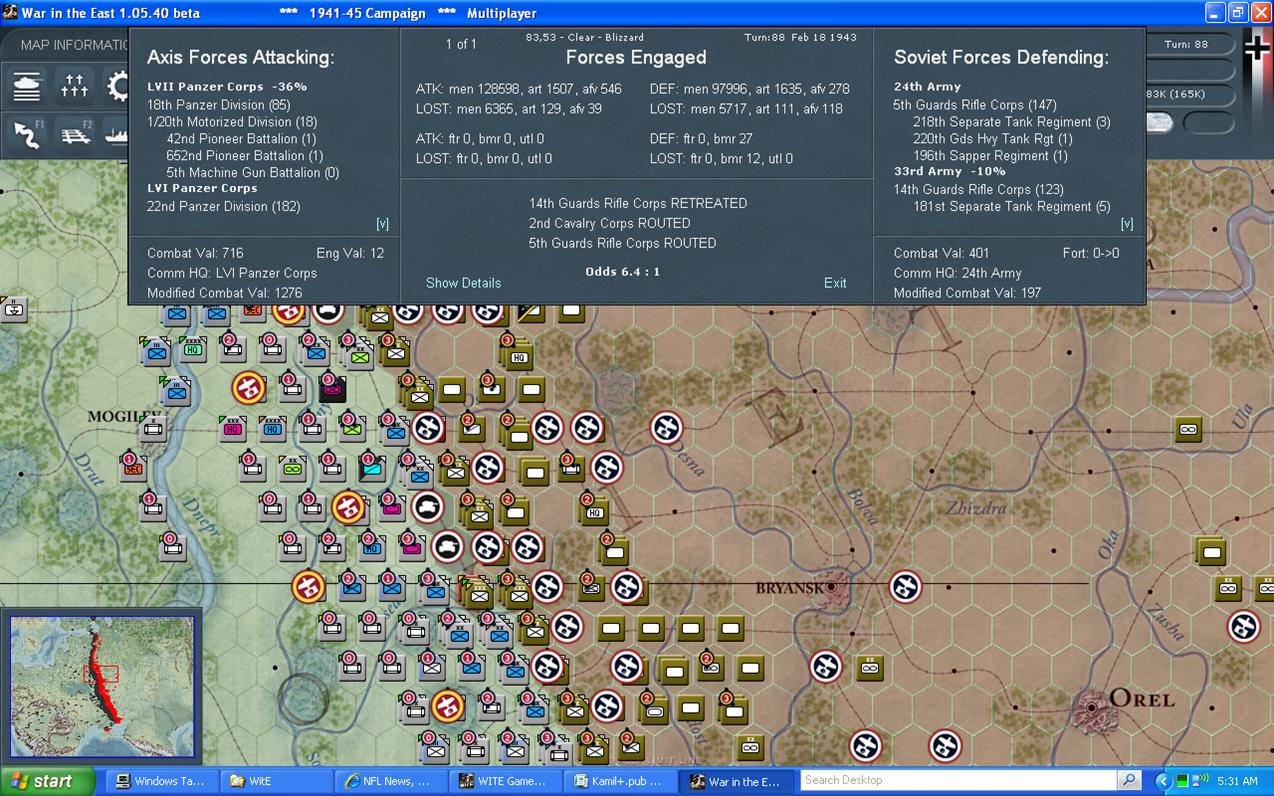
Task: Exit the combat report window
Action: click(835, 283)
